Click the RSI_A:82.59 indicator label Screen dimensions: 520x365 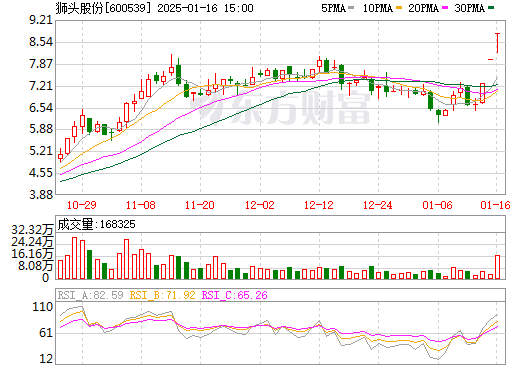click(90, 295)
